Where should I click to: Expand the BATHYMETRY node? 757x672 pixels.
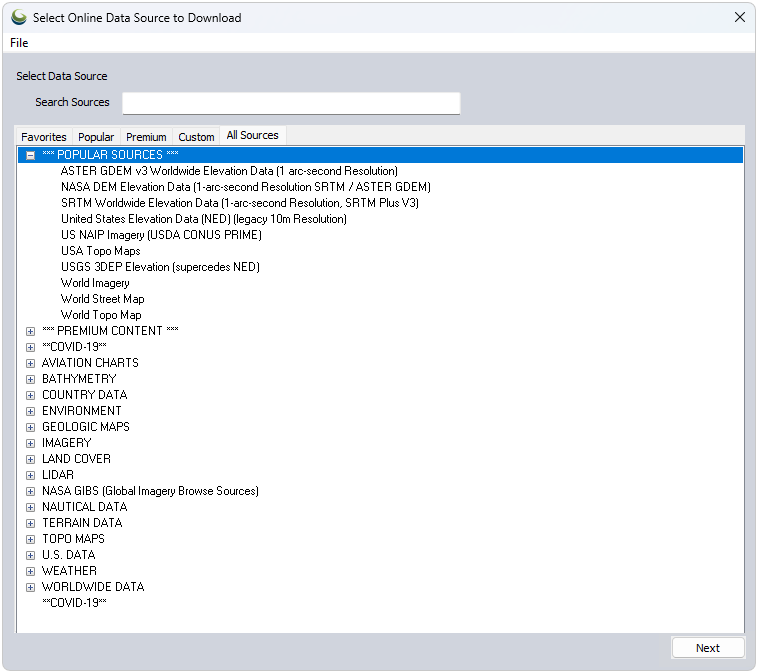tap(31, 379)
